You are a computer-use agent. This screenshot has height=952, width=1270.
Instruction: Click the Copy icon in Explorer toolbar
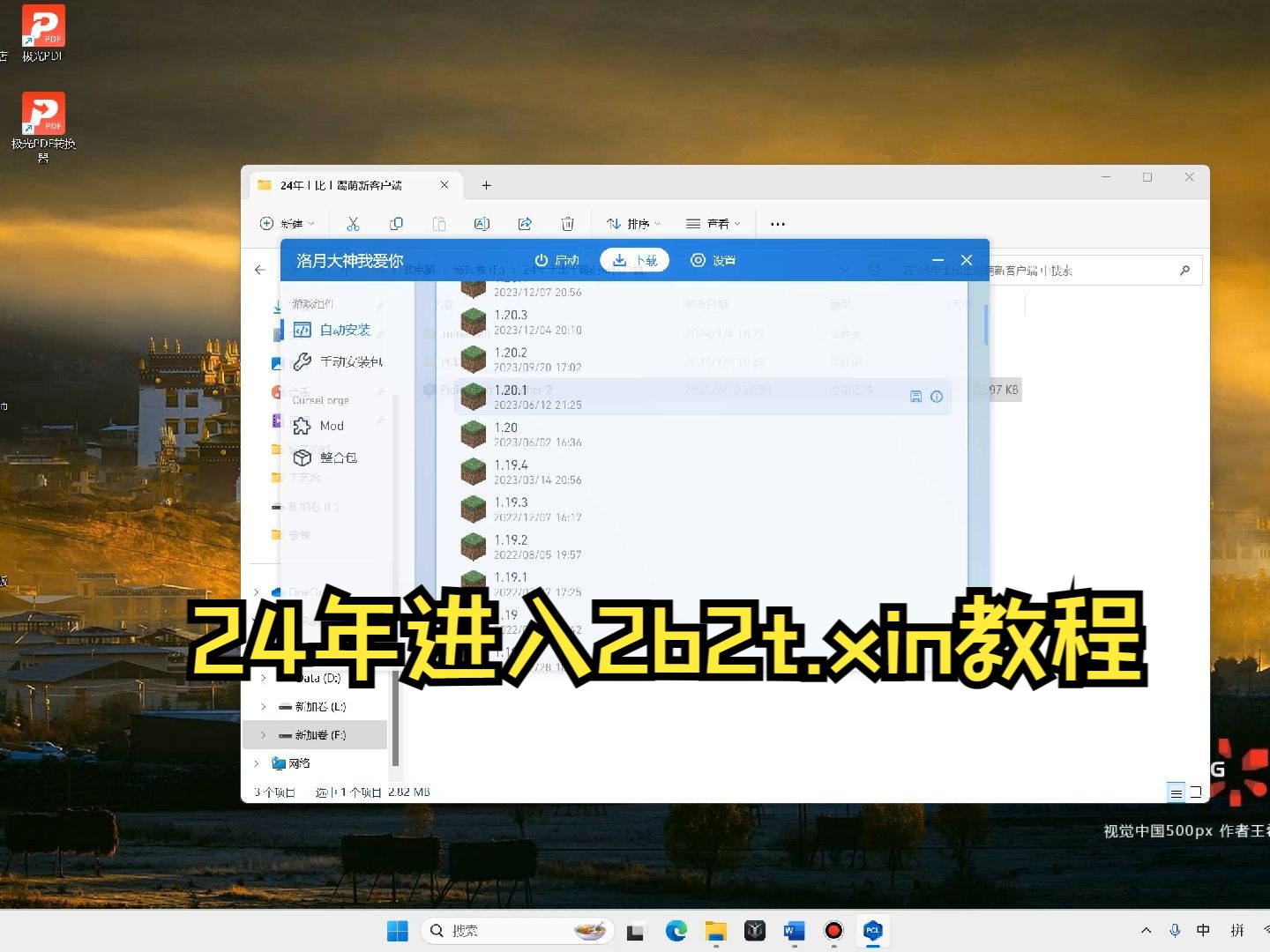click(396, 224)
